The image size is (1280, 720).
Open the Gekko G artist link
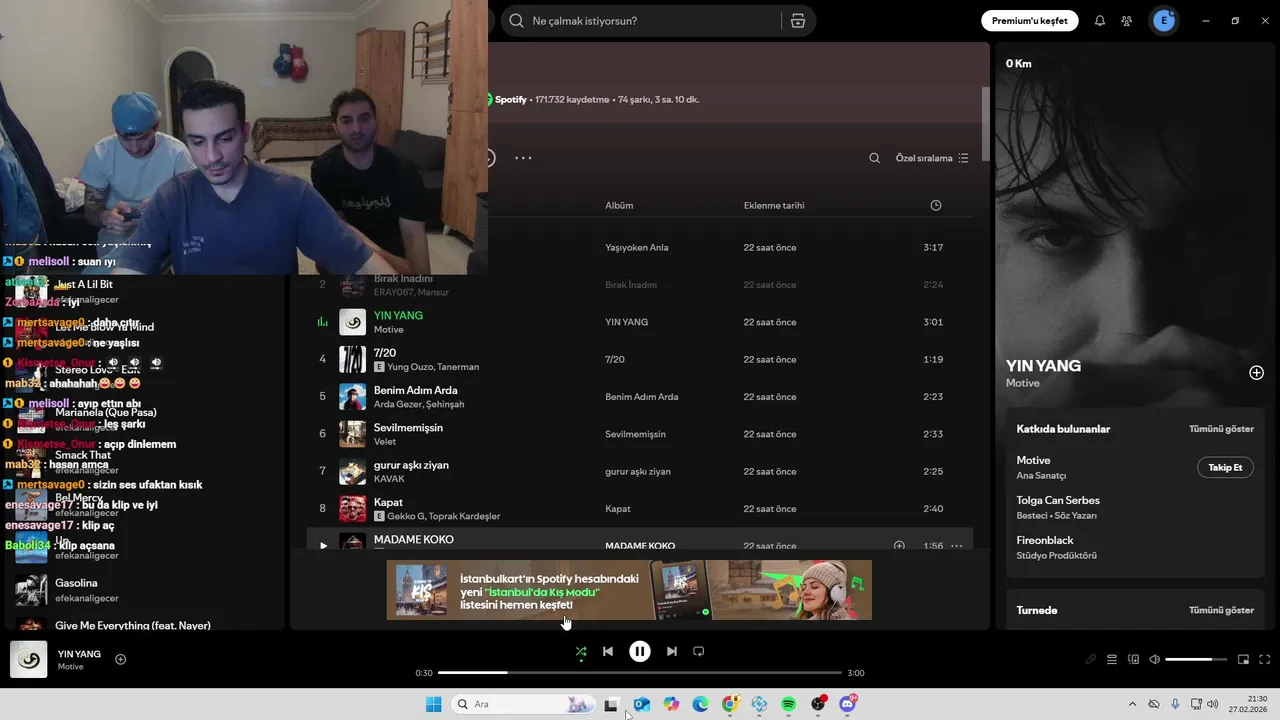tap(407, 516)
